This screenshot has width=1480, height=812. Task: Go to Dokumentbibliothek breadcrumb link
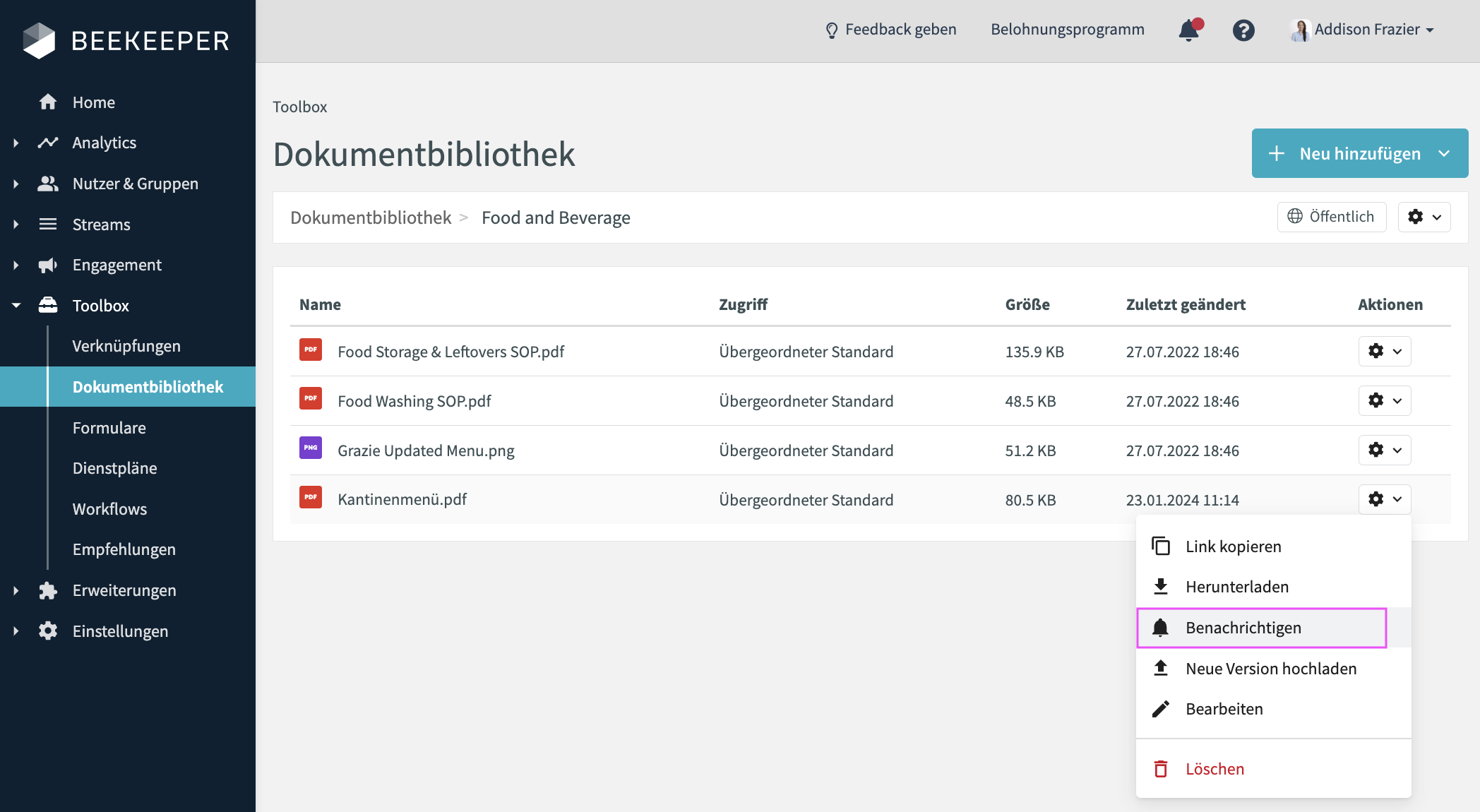[x=371, y=217]
